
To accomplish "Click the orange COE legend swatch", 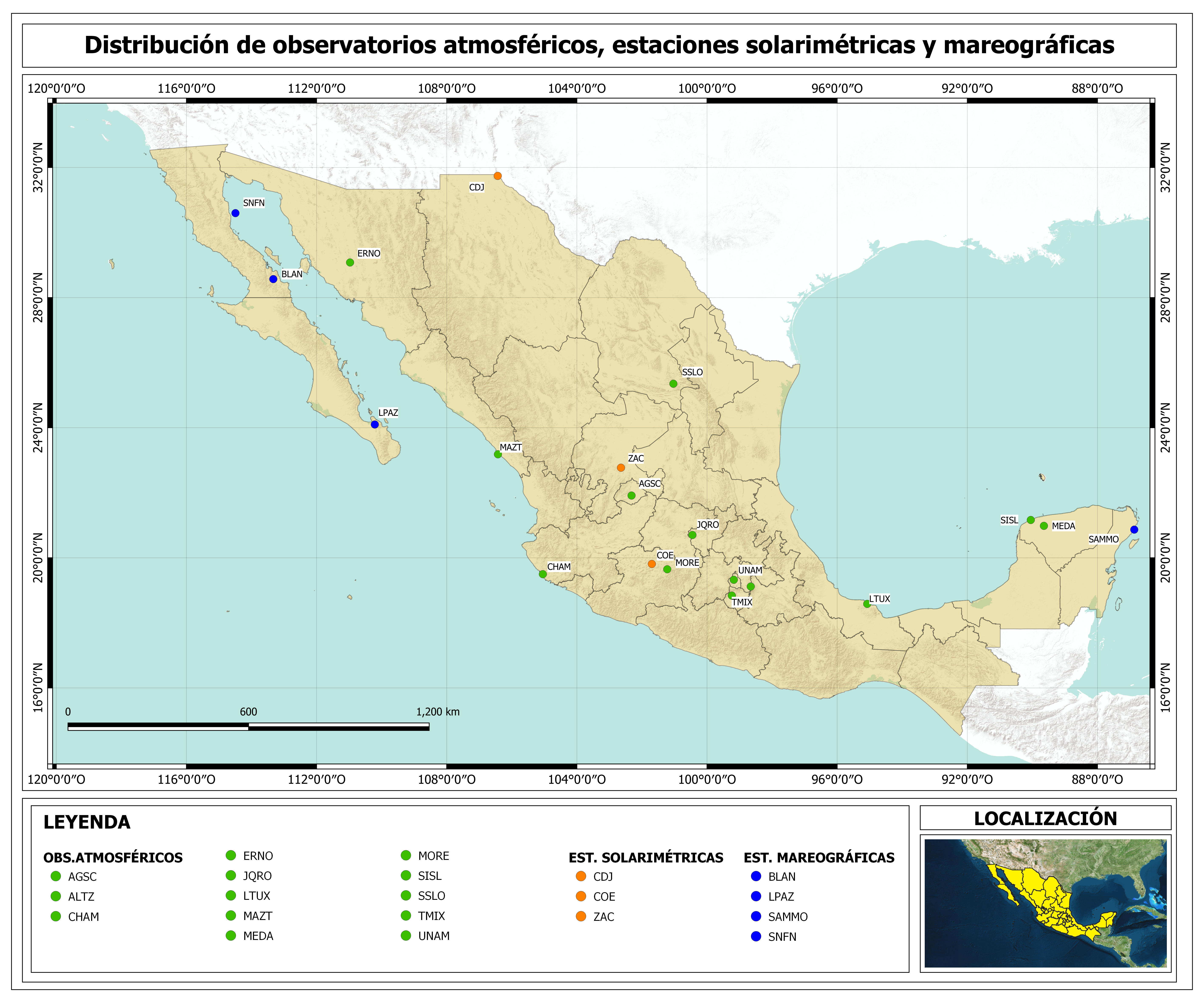I will click(581, 896).
